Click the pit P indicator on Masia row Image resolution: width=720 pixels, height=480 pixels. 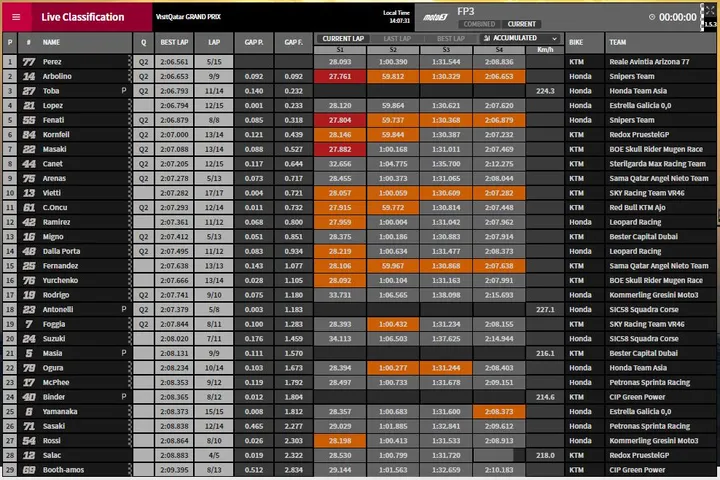point(124,353)
